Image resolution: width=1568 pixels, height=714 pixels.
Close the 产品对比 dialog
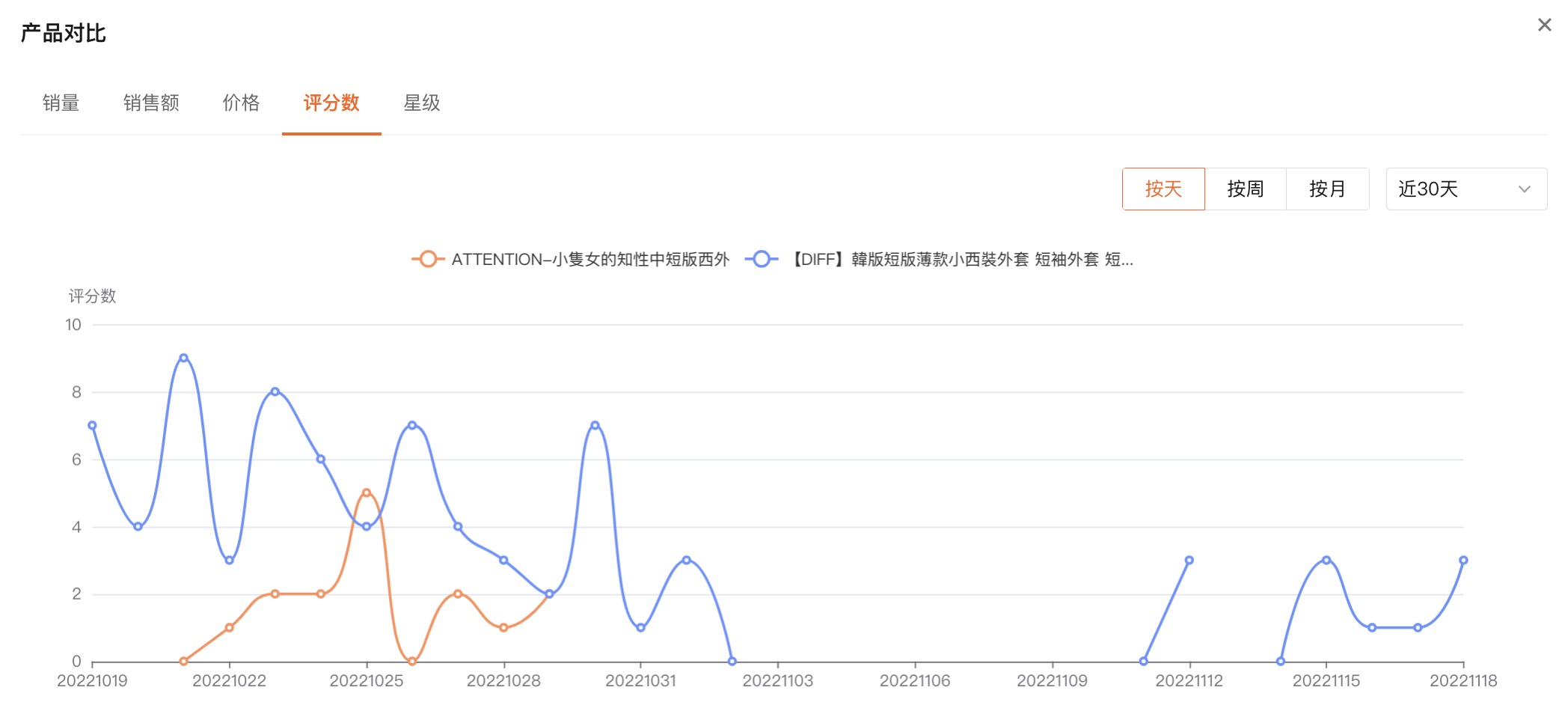[1544, 25]
